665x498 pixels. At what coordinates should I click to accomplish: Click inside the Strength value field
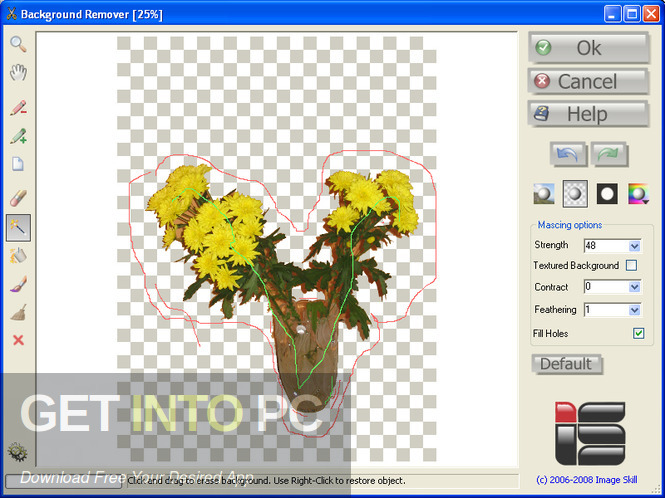[x=606, y=246]
